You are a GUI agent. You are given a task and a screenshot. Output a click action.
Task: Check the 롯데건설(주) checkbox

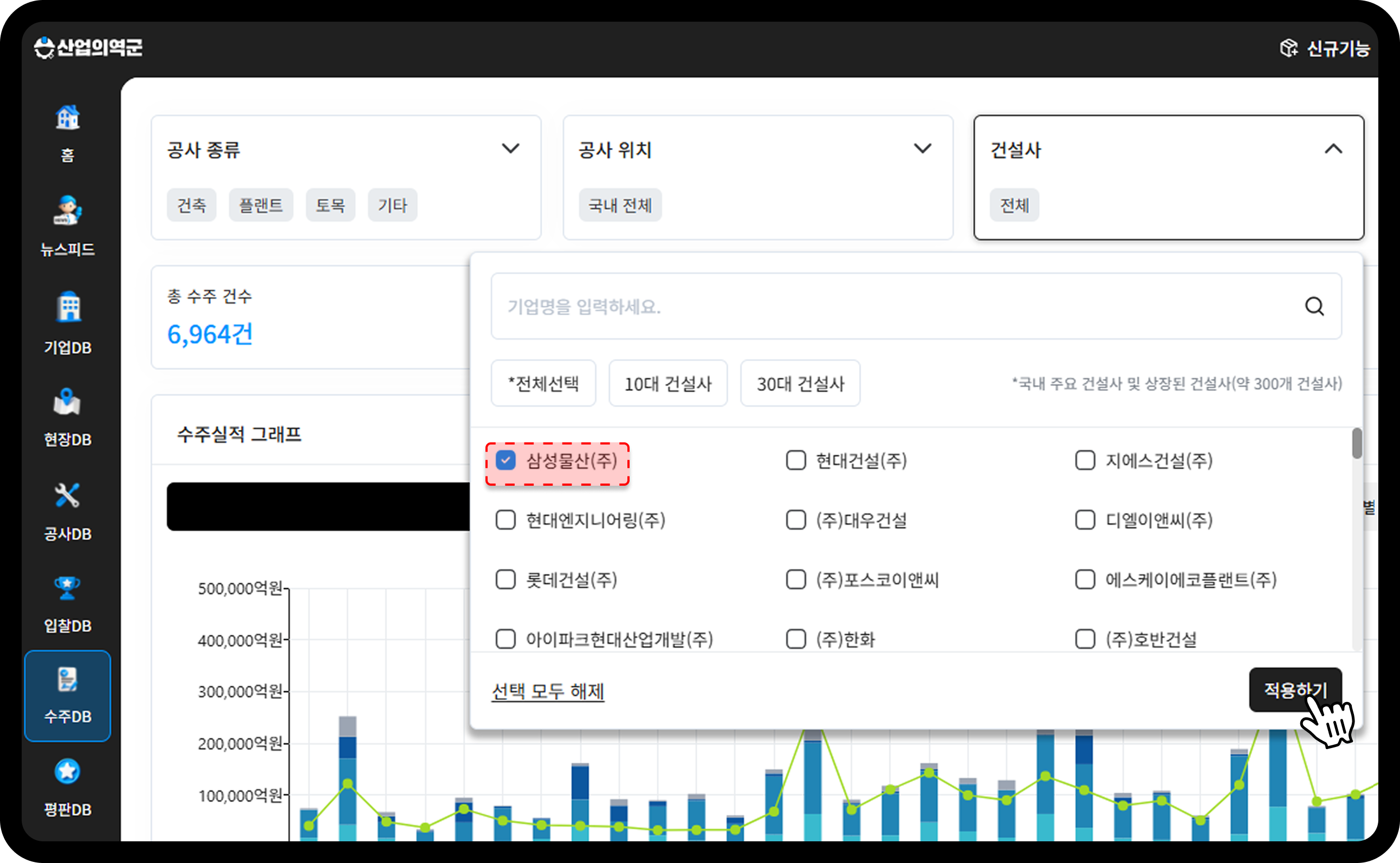(505, 579)
